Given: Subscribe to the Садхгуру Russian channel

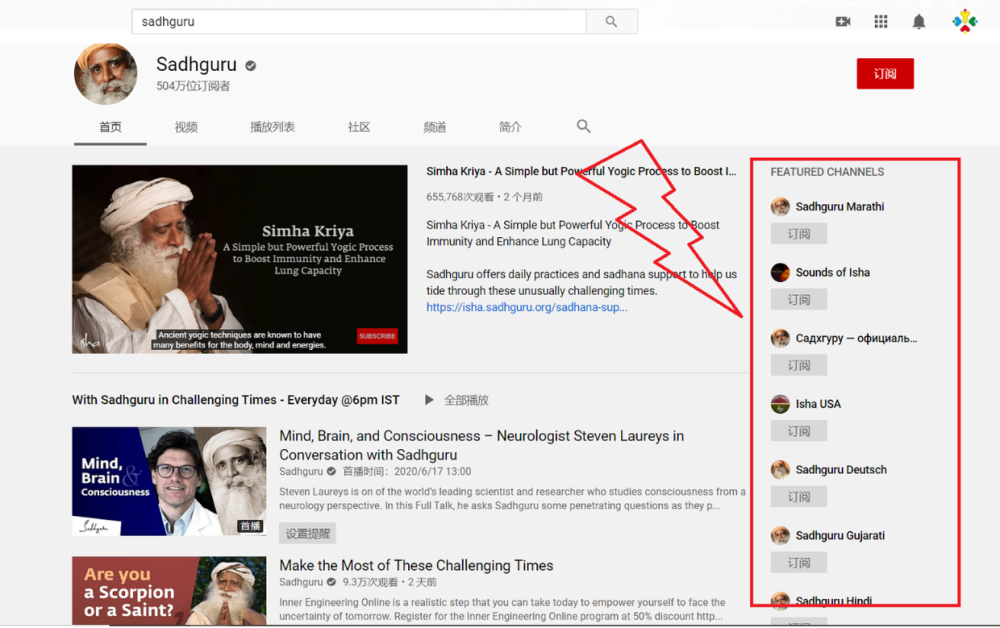Looking at the screenshot, I should tap(798, 365).
